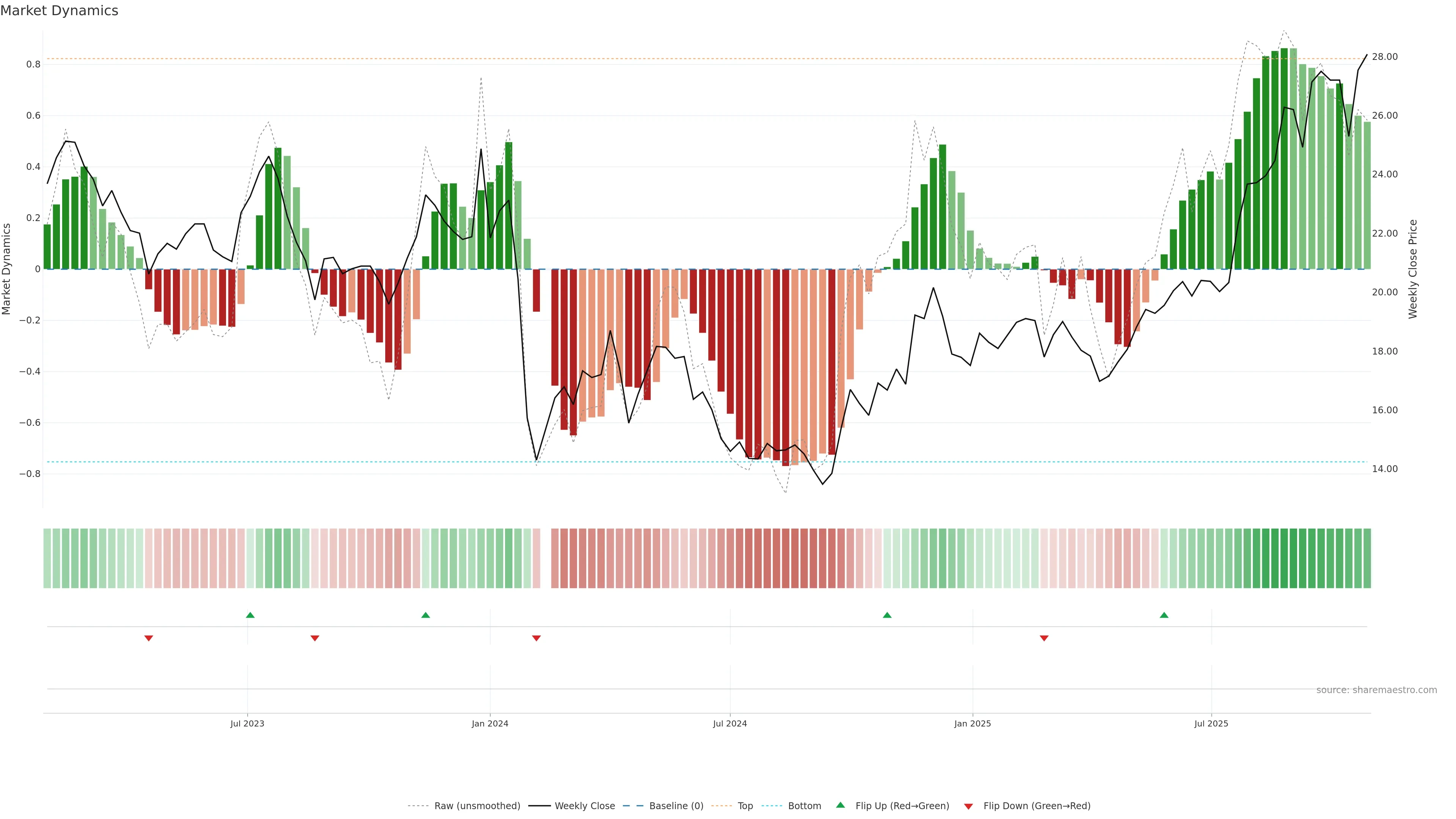Click the first red flip-down triangle marker
This screenshot has width=1456, height=819.
tap(149, 638)
